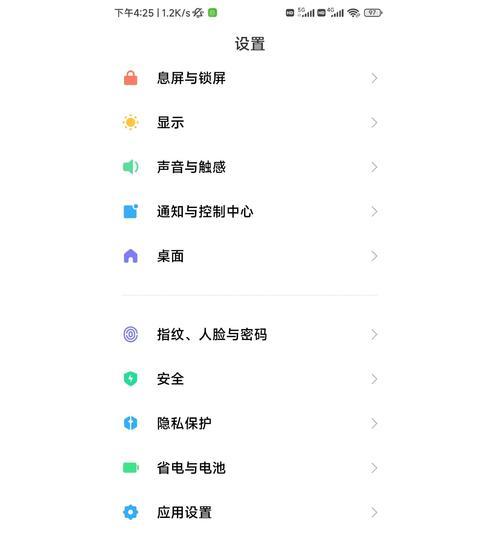Screen dimensions: 500x533
Task: Open 省电与电池 settings label
Action: click(x=191, y=468)
